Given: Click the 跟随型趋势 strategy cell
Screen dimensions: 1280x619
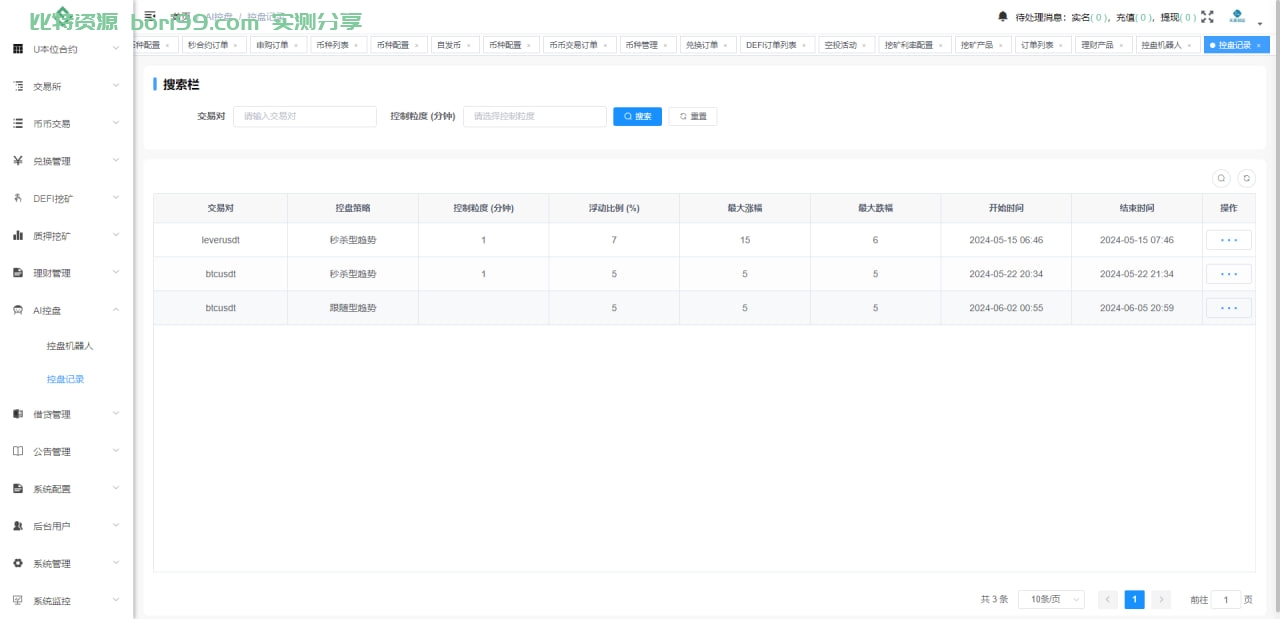Looking at the screenshot, I should 353,308.
